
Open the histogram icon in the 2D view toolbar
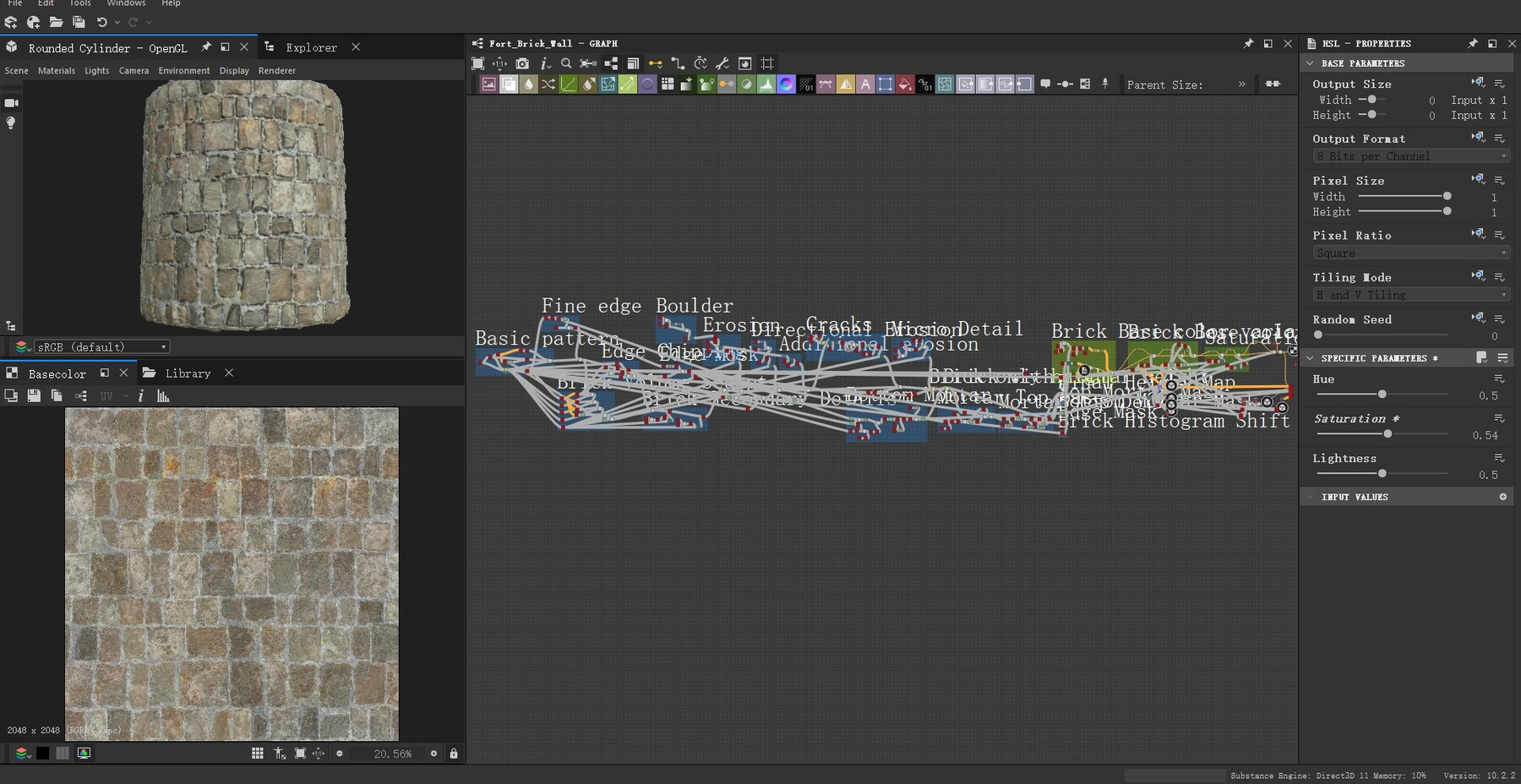pyautogui.click(x=162, y=395)
